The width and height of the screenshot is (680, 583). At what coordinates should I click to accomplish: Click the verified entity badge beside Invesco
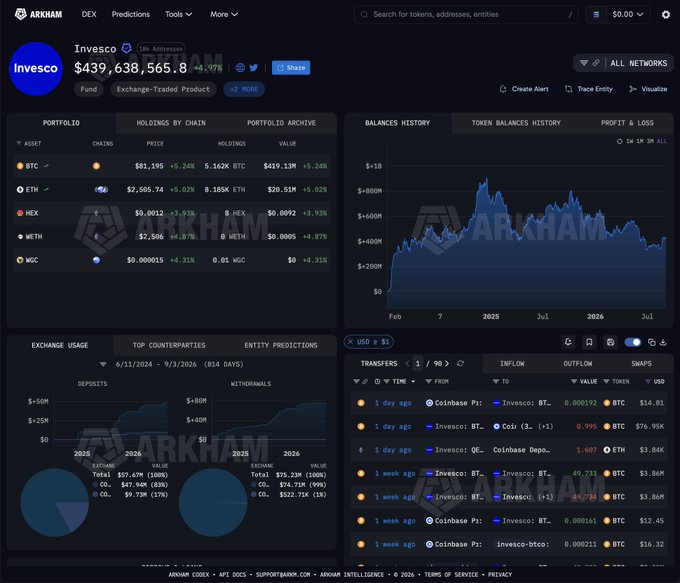click(x=126, y=48)
